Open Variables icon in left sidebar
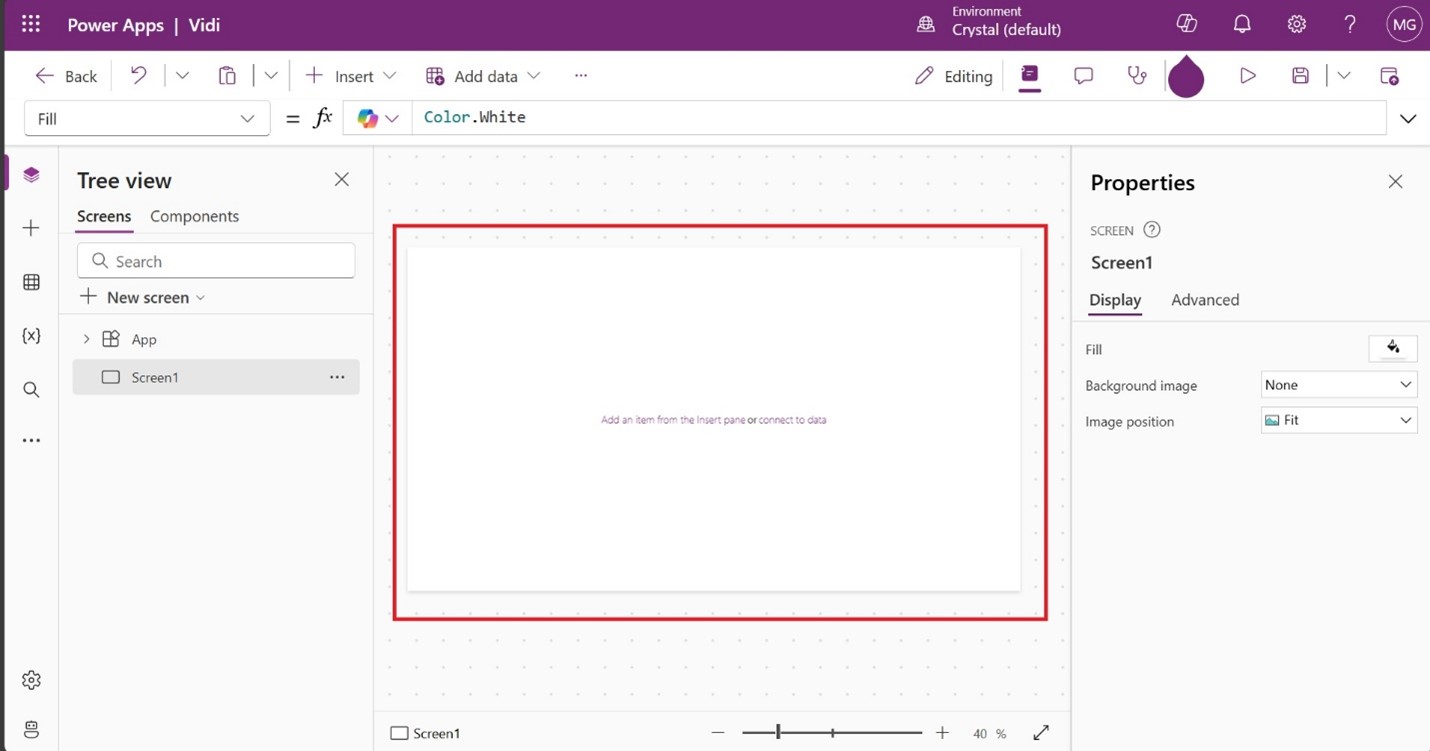 click(31, 336)
